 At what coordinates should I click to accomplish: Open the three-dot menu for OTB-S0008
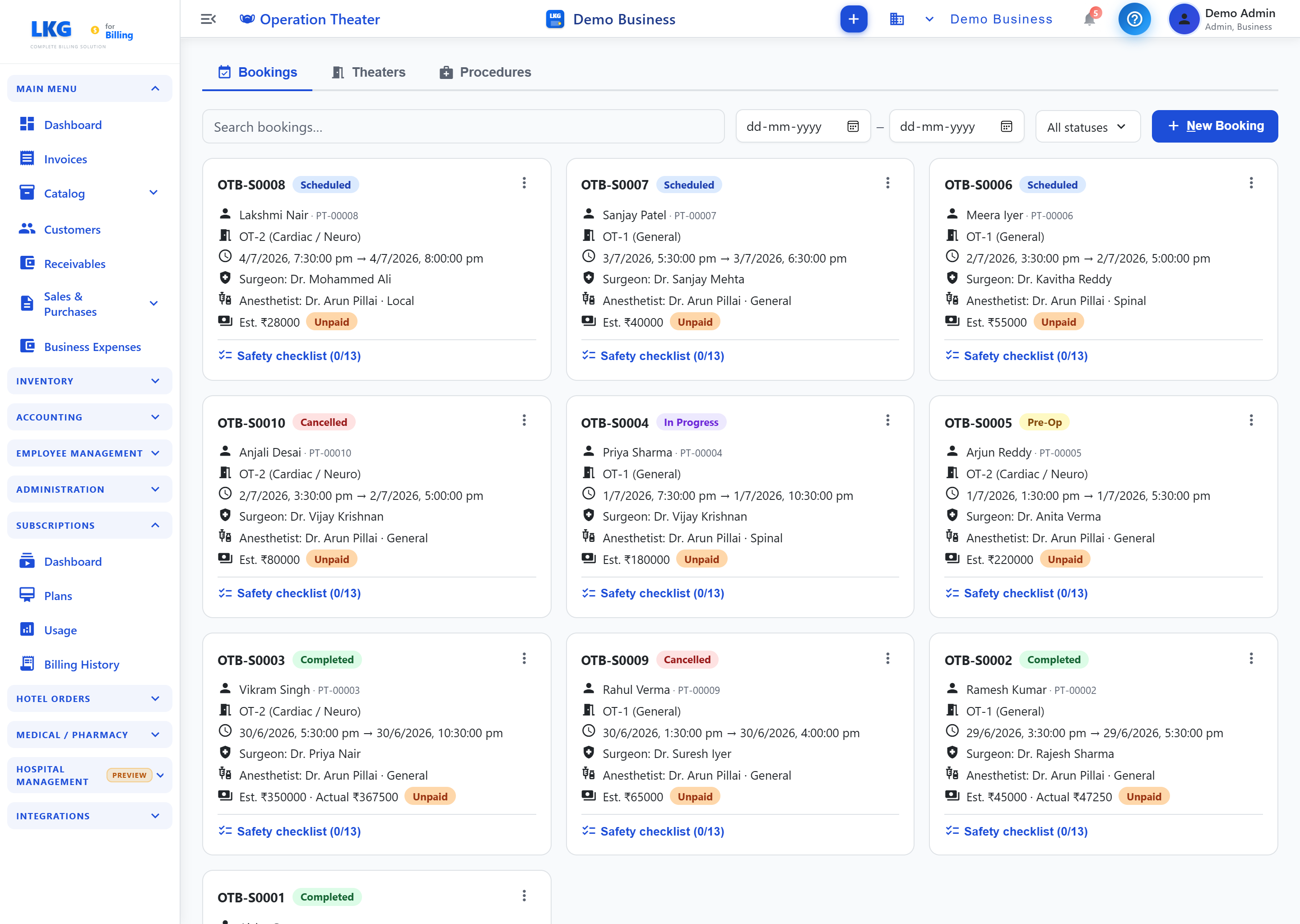click(x=524, y=183)
